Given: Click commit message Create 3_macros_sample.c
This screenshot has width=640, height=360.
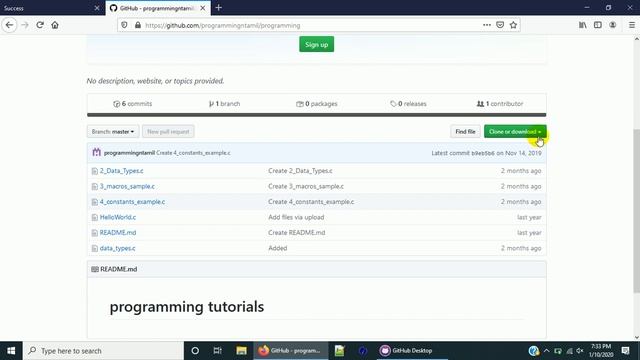Looking at the screenshot, I should click(x=306, y=186).
